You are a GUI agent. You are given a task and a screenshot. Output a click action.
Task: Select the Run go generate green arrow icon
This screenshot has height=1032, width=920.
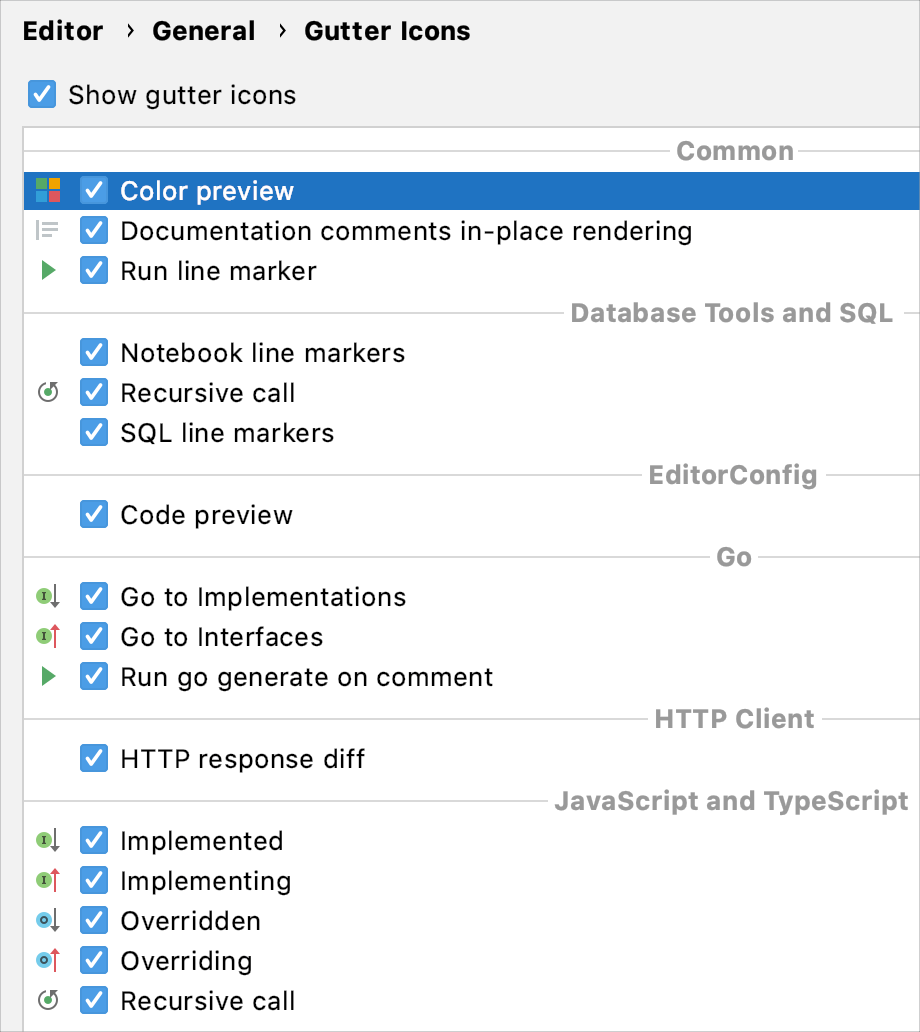click(x=46, y=676)
